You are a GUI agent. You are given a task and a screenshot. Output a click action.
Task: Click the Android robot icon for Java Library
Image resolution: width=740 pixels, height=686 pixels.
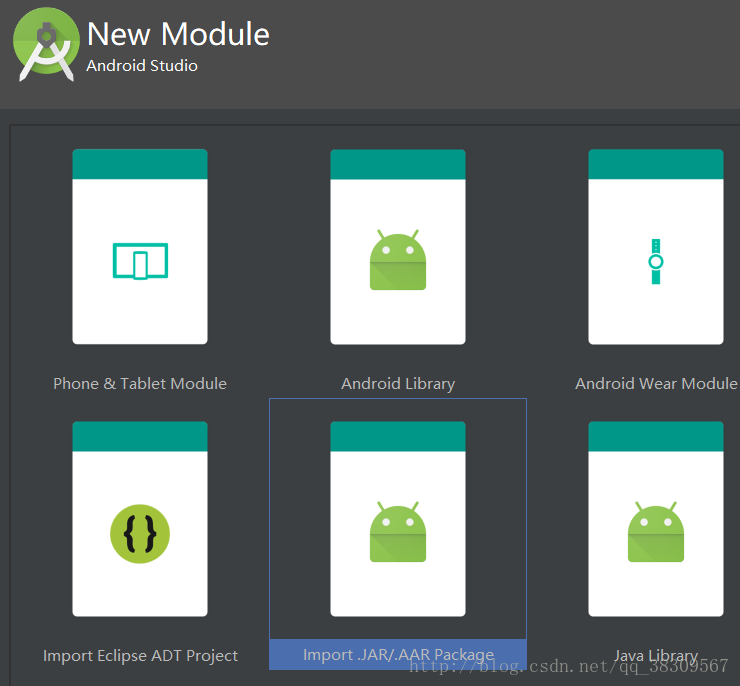point(656,532)
